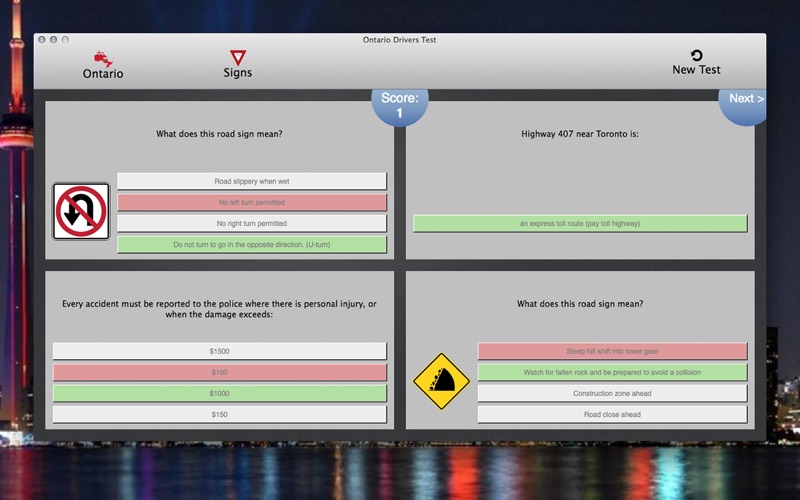Viewport: 800px width, 500px height.
Task: Open the Ontario province selector icon
Action: coord(103,59)
